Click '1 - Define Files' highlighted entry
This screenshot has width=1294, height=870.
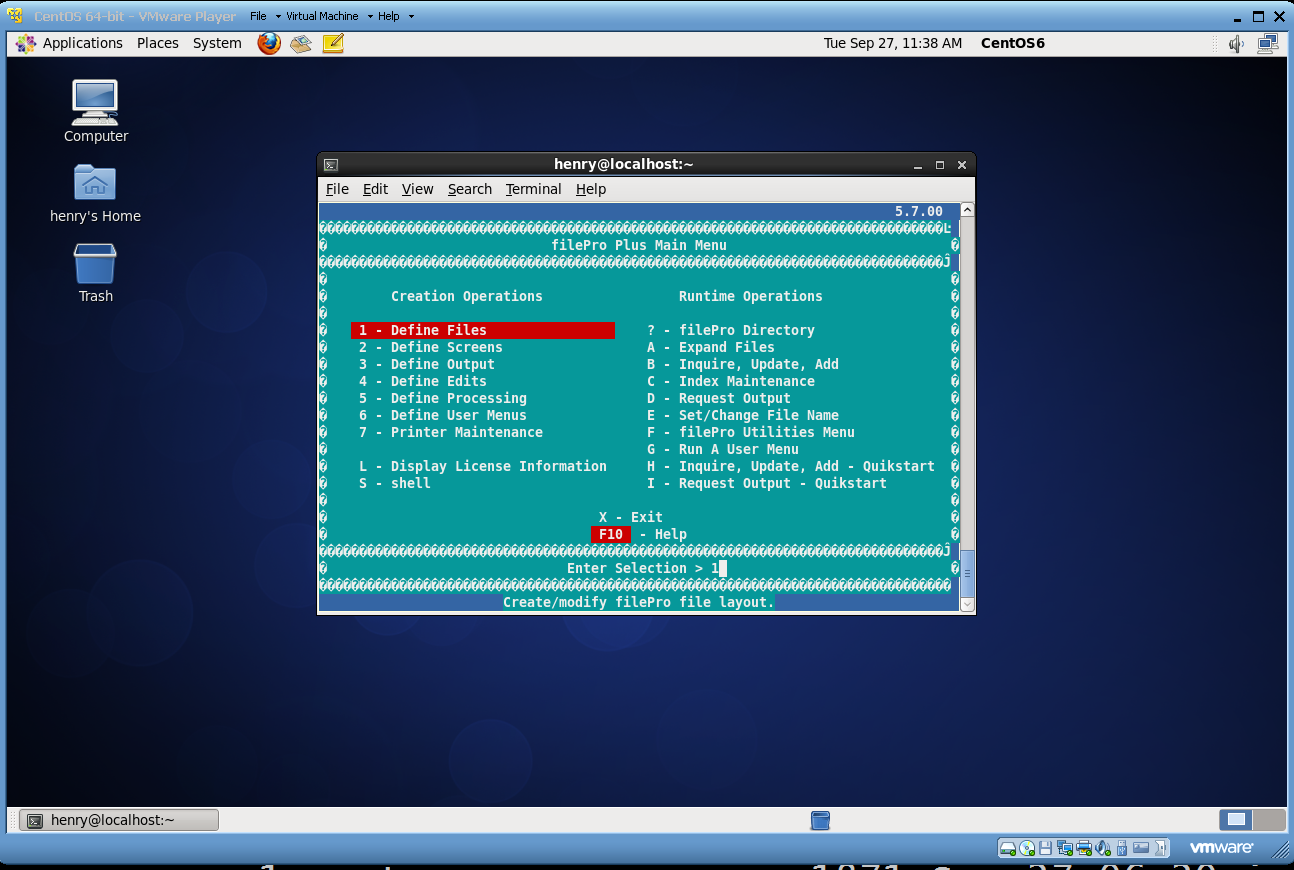[x=483, y=330]
